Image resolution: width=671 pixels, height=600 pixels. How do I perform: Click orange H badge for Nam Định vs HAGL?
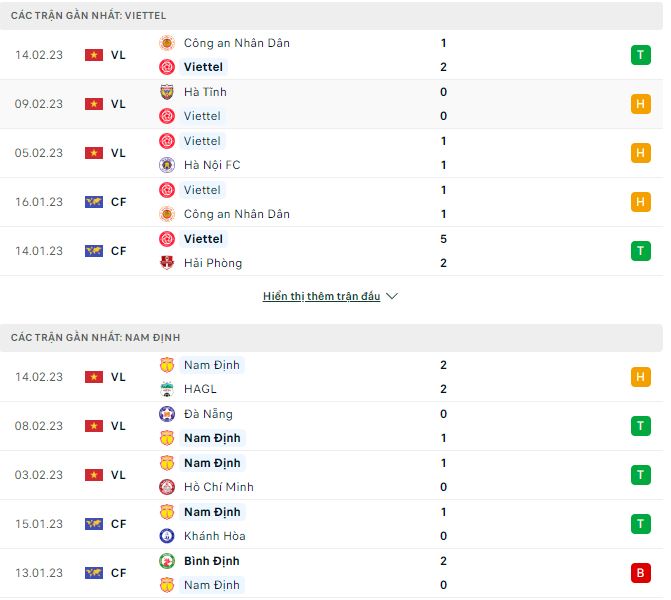click(640, 377)
